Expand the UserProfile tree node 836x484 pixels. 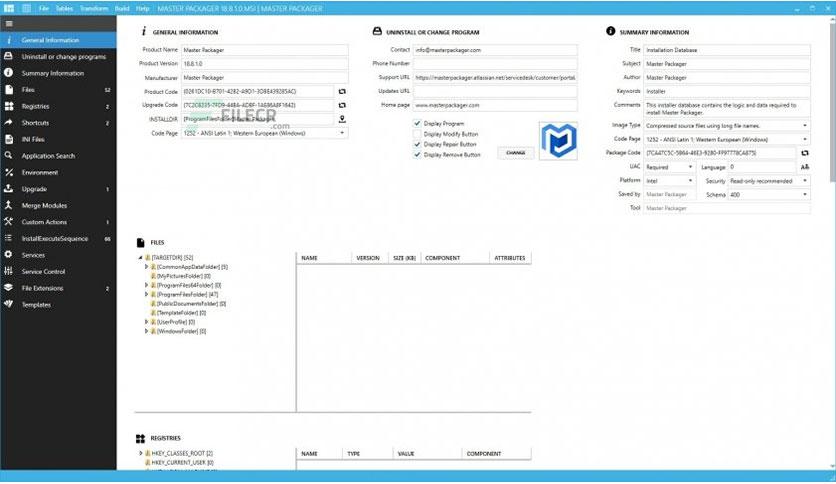147,322
